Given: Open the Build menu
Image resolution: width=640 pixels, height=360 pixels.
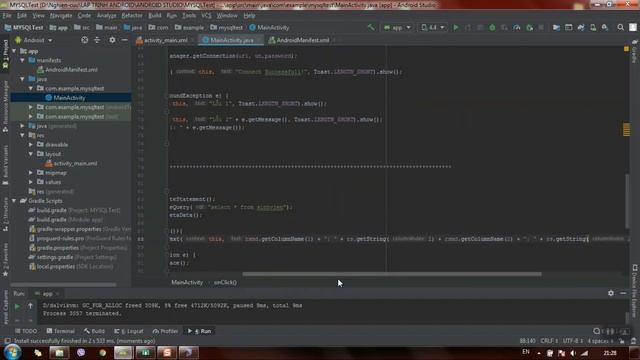Looking at the screenshot, I should (x=155, y=16).
